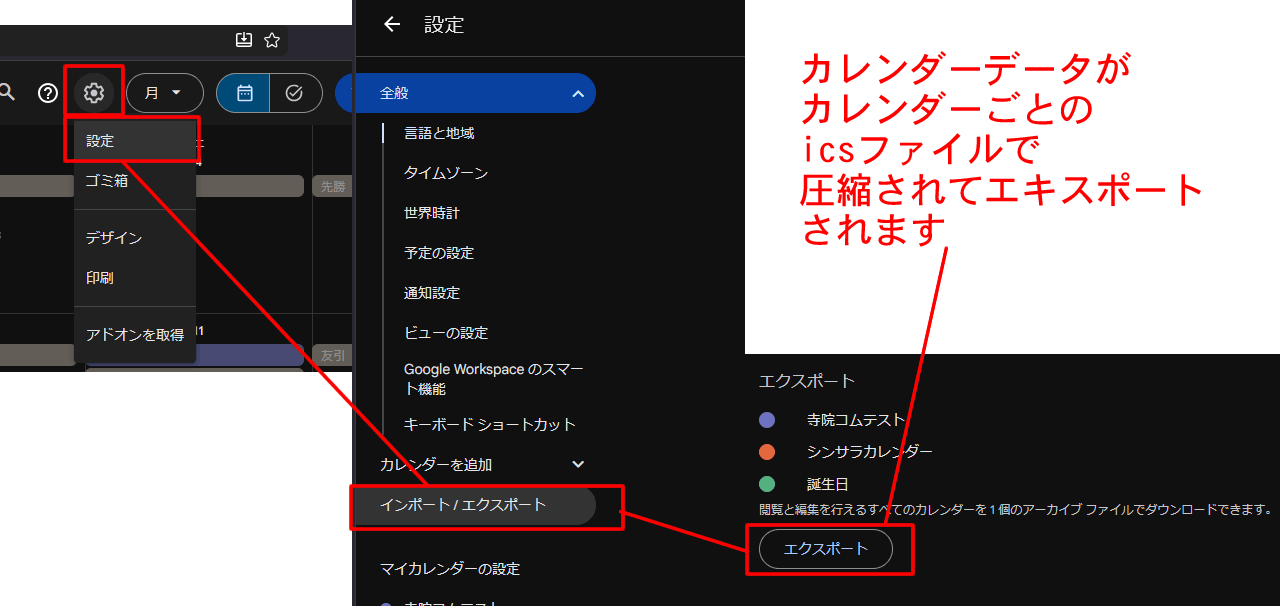The image size is (1280, 606).
Task: Choose 印刷 in the dropdown menu
Action: [100, 278]
